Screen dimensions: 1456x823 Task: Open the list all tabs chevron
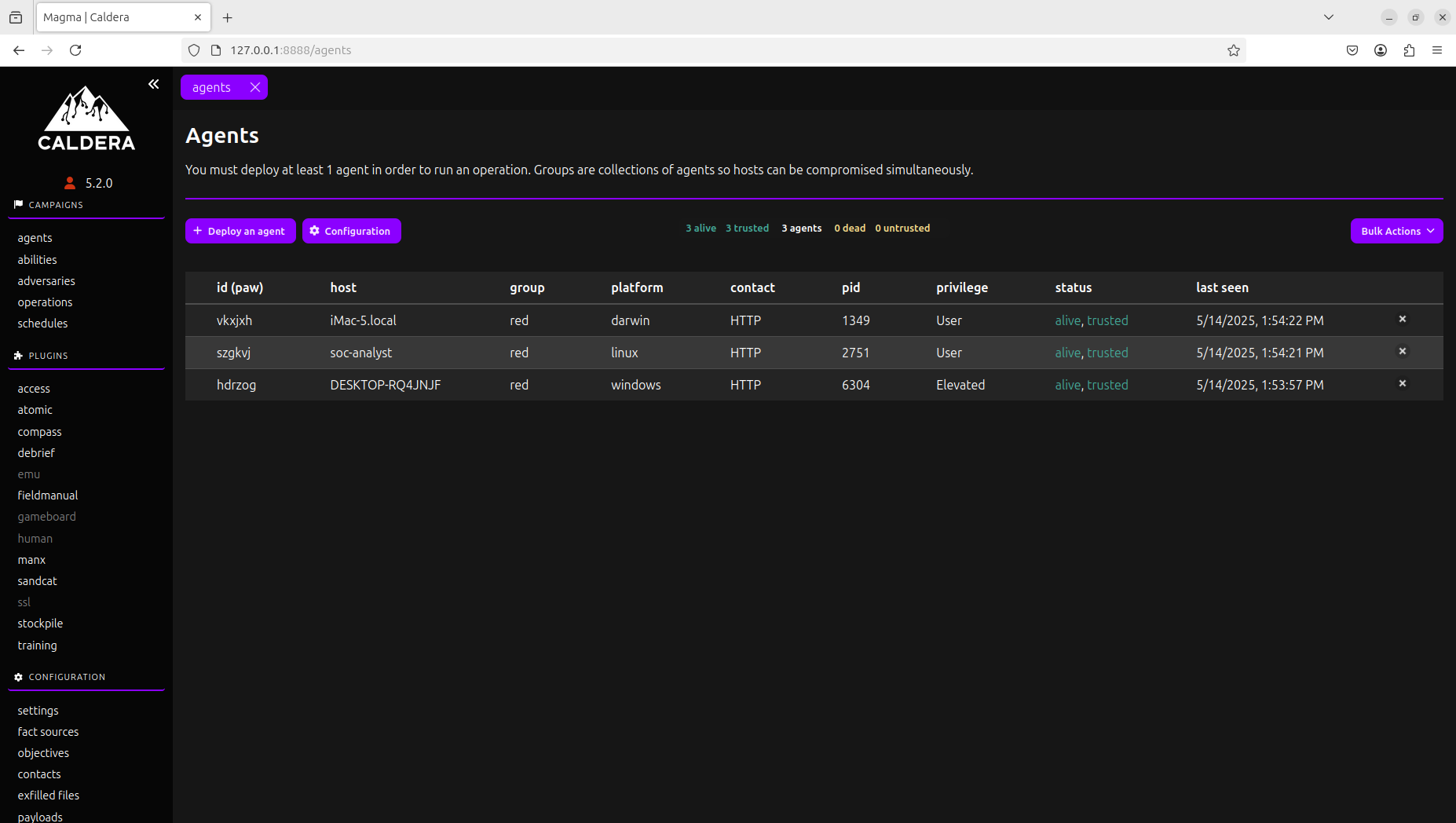1328,17
